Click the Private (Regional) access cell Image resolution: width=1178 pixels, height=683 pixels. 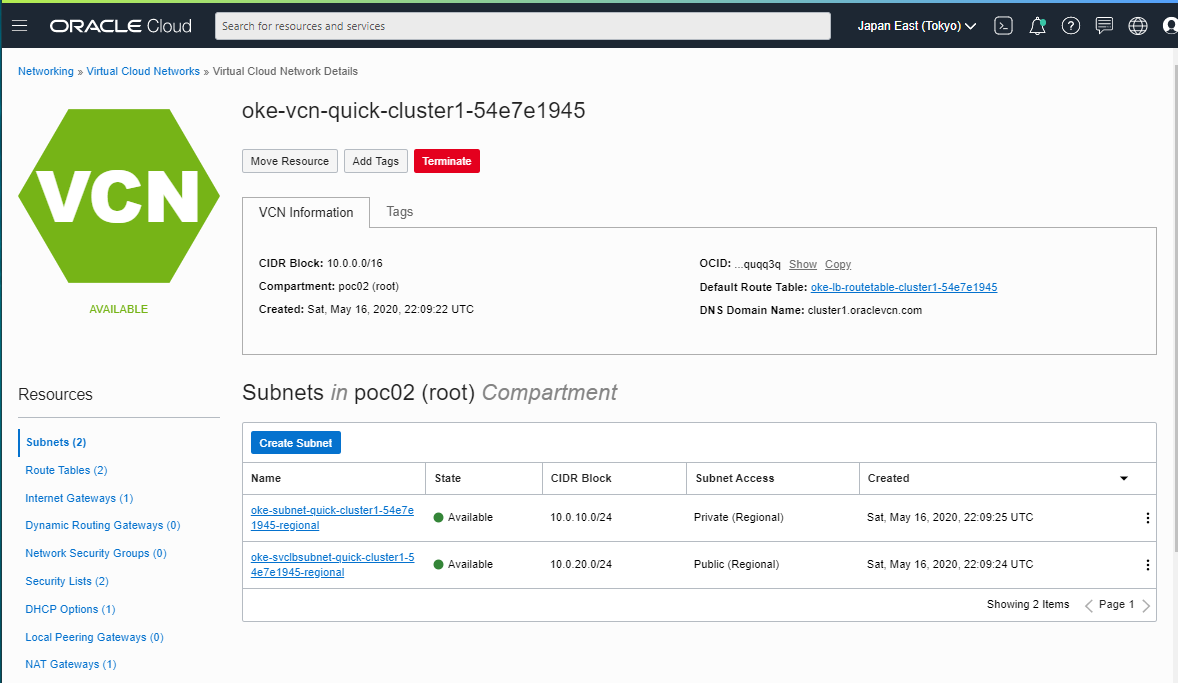pos(739,518)
